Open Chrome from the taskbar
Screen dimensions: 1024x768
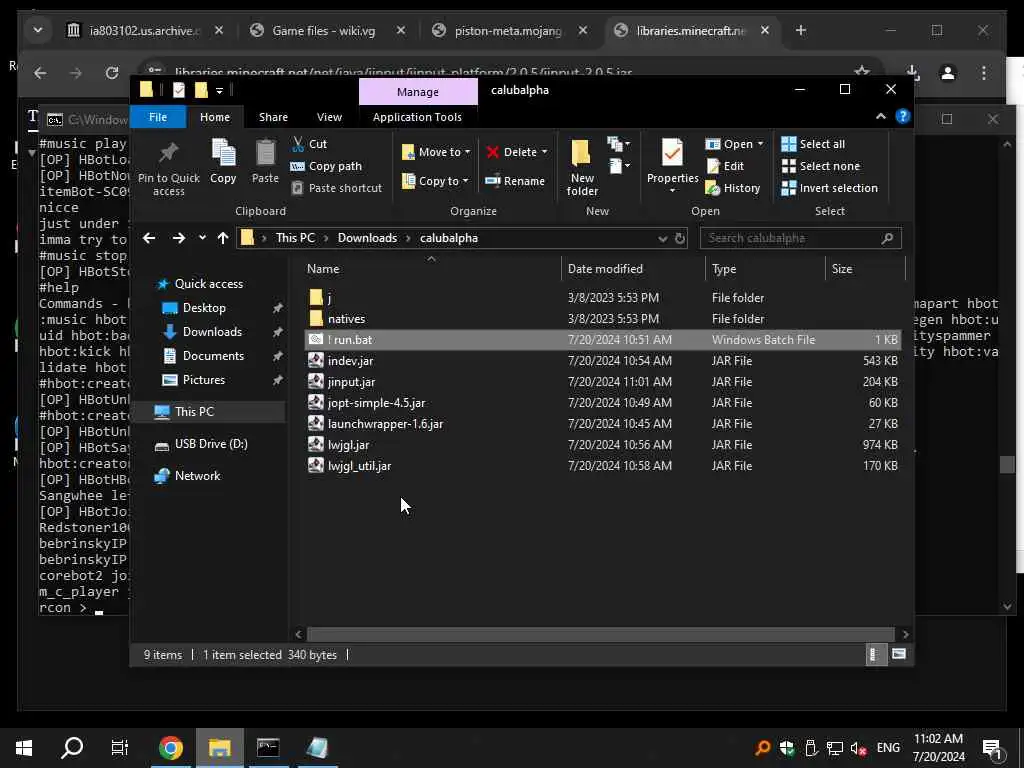coord(170,748)
